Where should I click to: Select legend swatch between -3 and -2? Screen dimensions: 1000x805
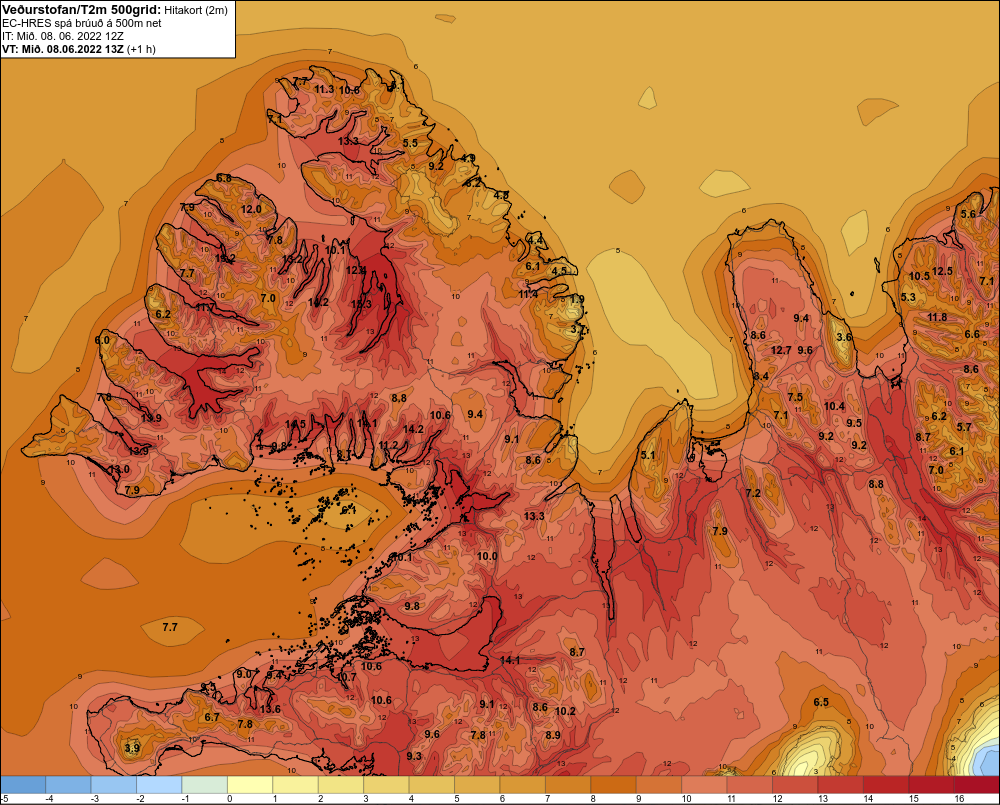[x=114, y=785]
